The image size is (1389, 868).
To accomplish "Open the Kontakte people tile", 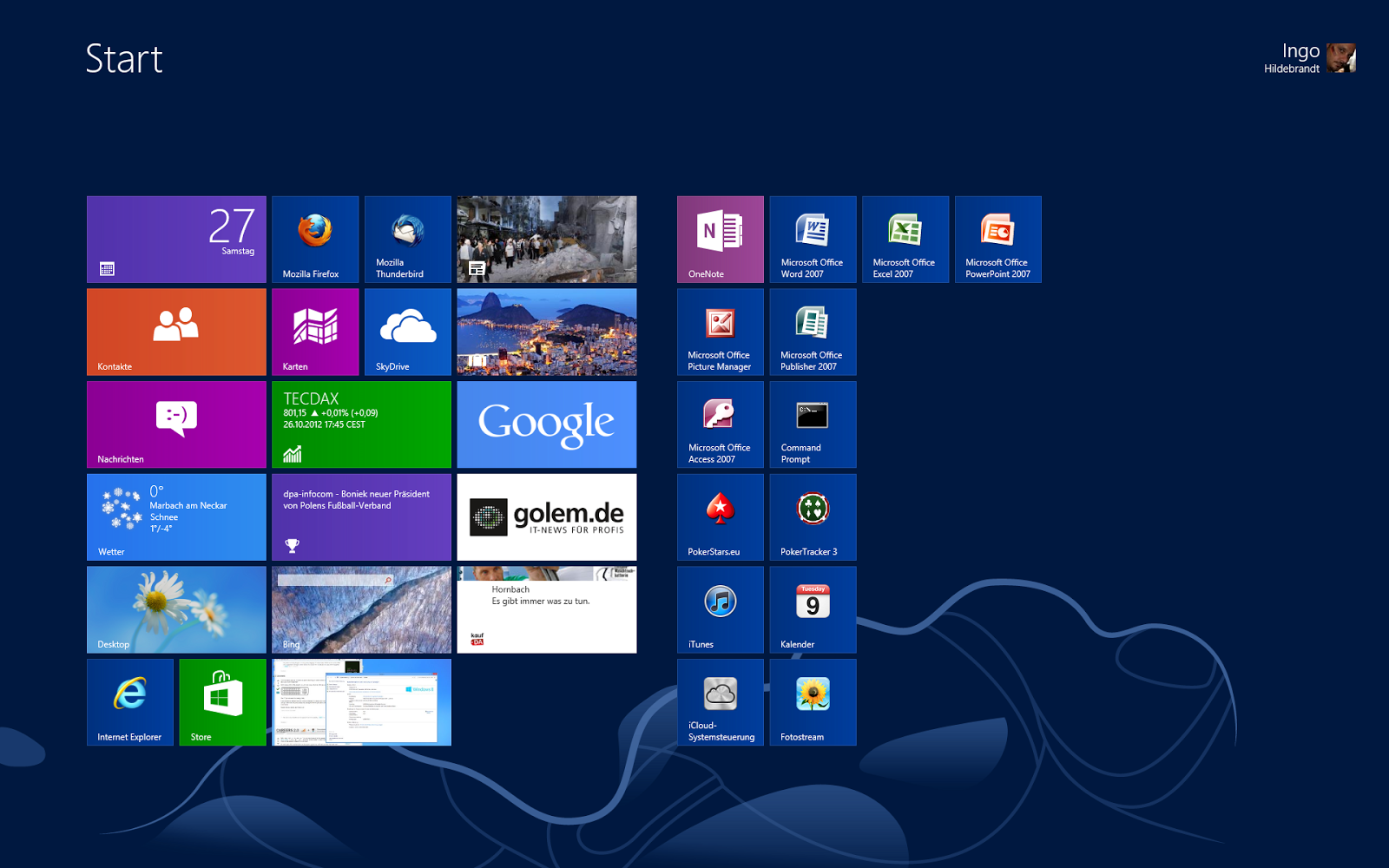I will point(176,332).
